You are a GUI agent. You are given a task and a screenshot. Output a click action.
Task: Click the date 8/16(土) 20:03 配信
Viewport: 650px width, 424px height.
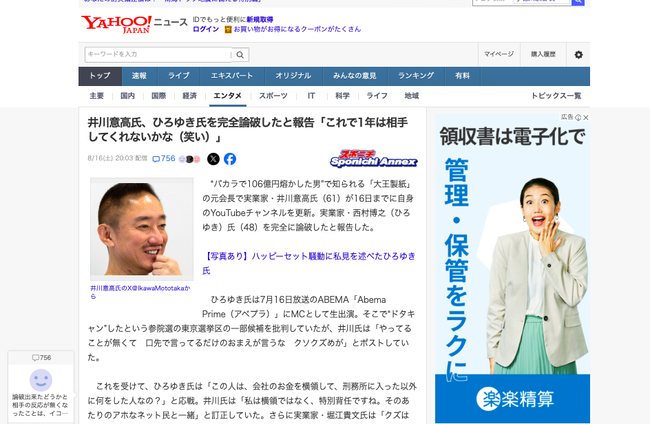[117, 158]
